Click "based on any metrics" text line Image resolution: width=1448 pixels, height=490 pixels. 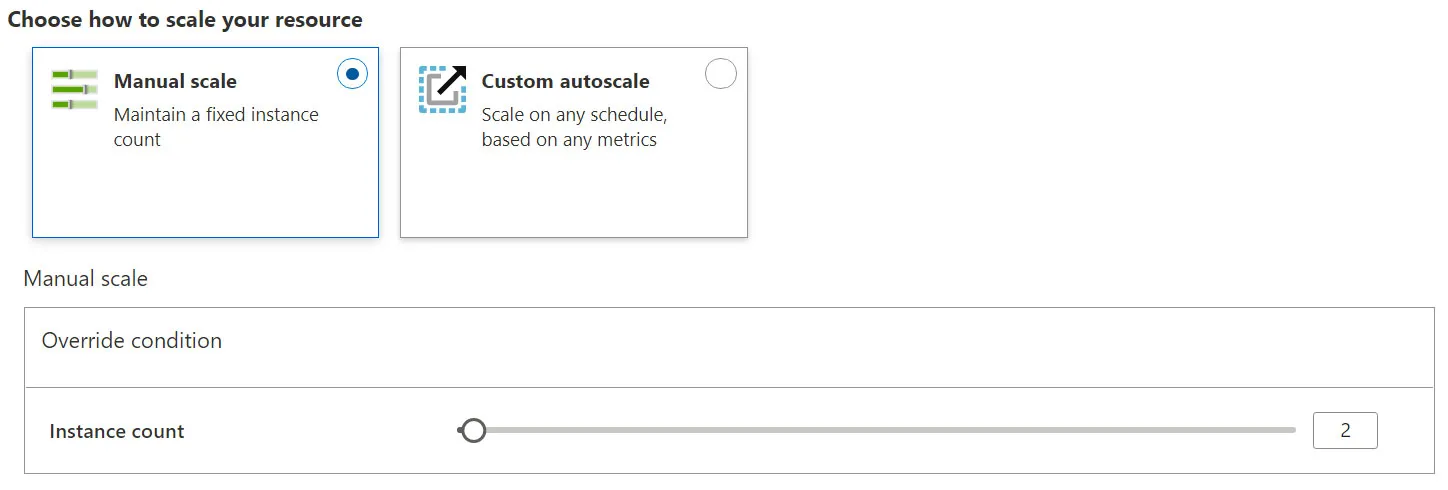[569, 140]
